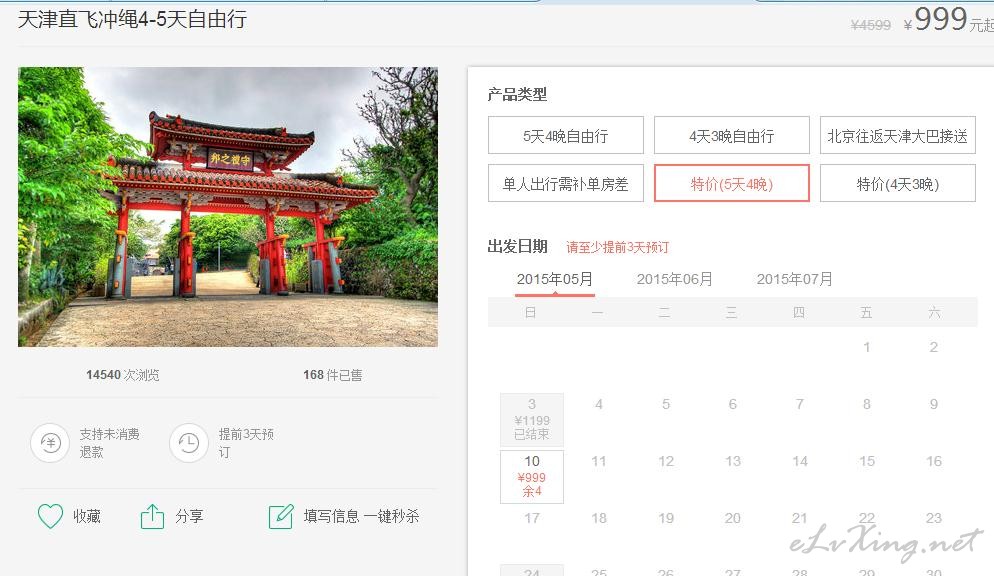Image resolution: width=994 pixels, height=576 pixels.
Task: Click the heart favorite icon
Action: click(x=50, y=516)
